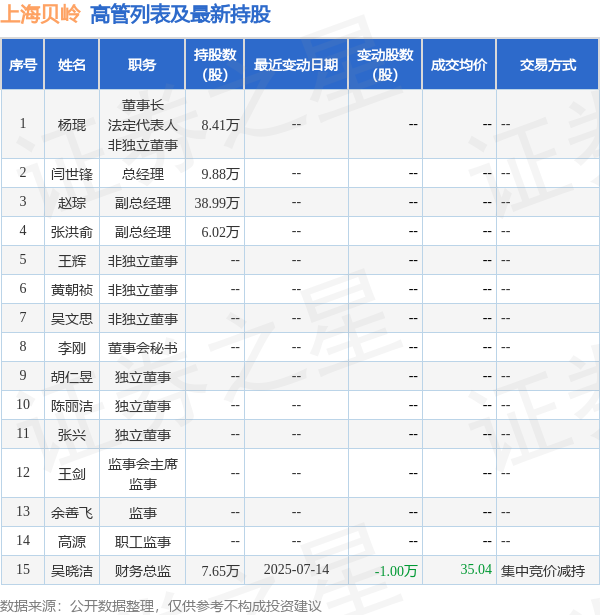600x615 pixels.
Task: Click the 职工监事 position cell
Action: pos(142,542)
